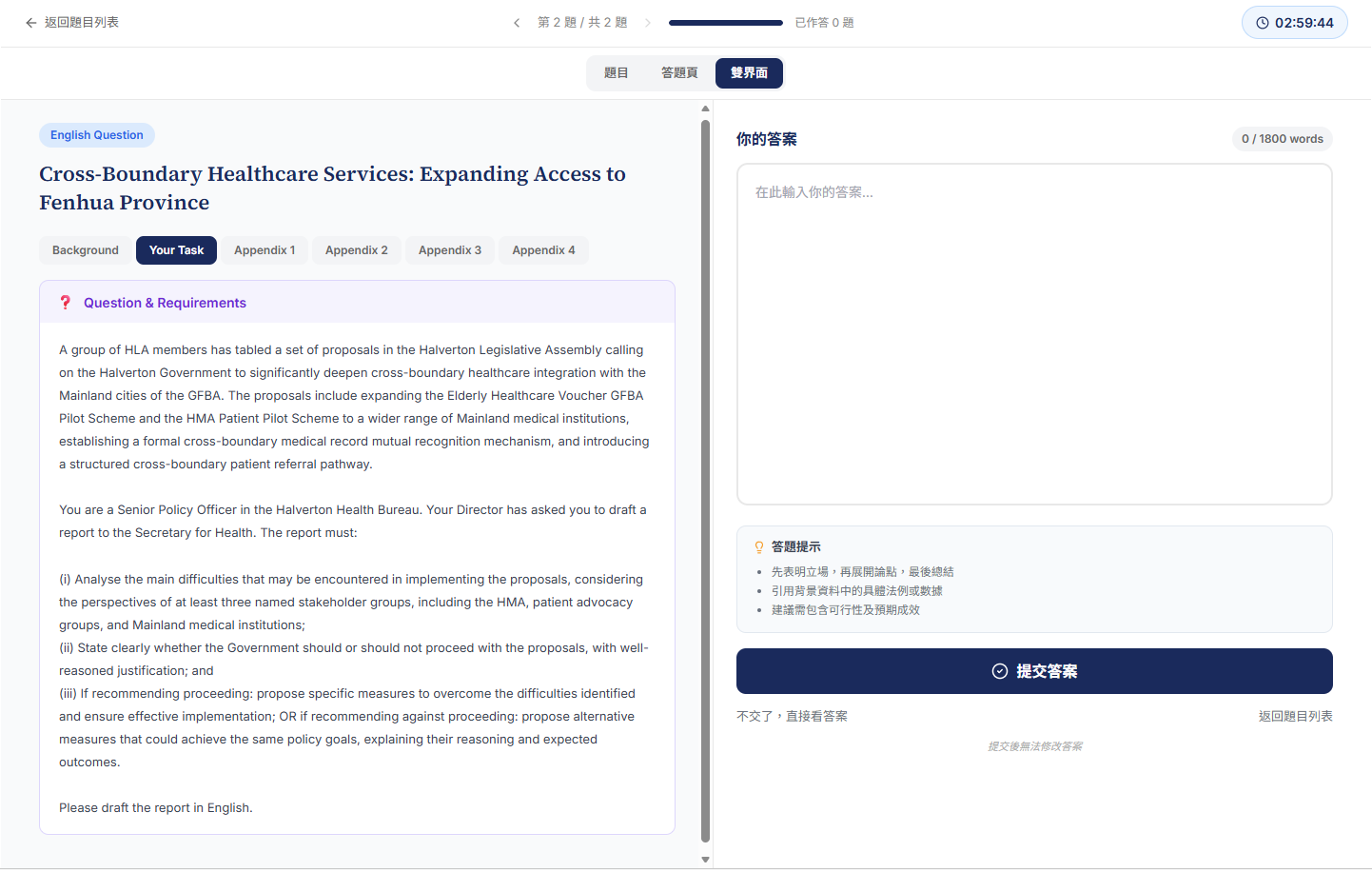Go to next question with right chevron
The width and height of the screenshot is (1372, 872).
tap(648, 23)
